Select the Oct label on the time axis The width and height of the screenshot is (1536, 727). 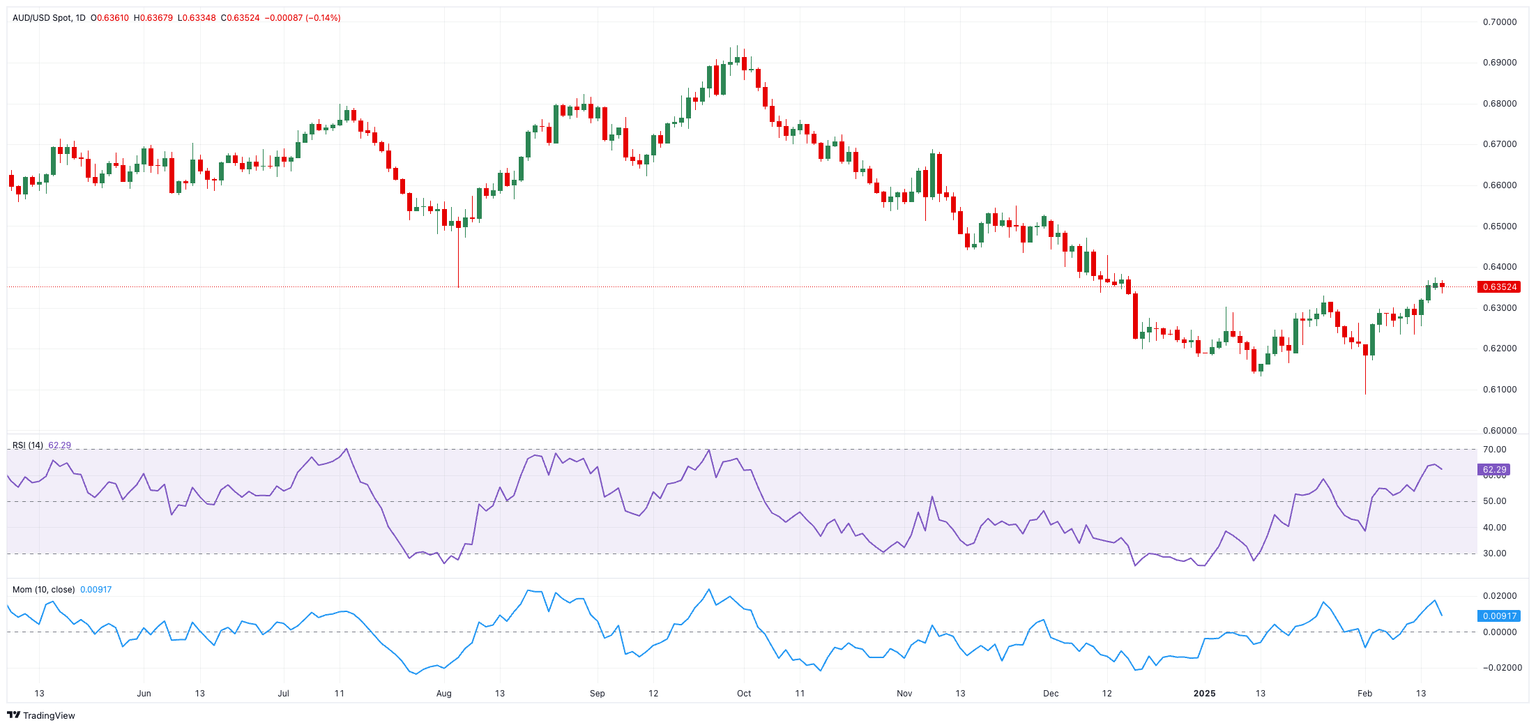[x=743, y=692]
